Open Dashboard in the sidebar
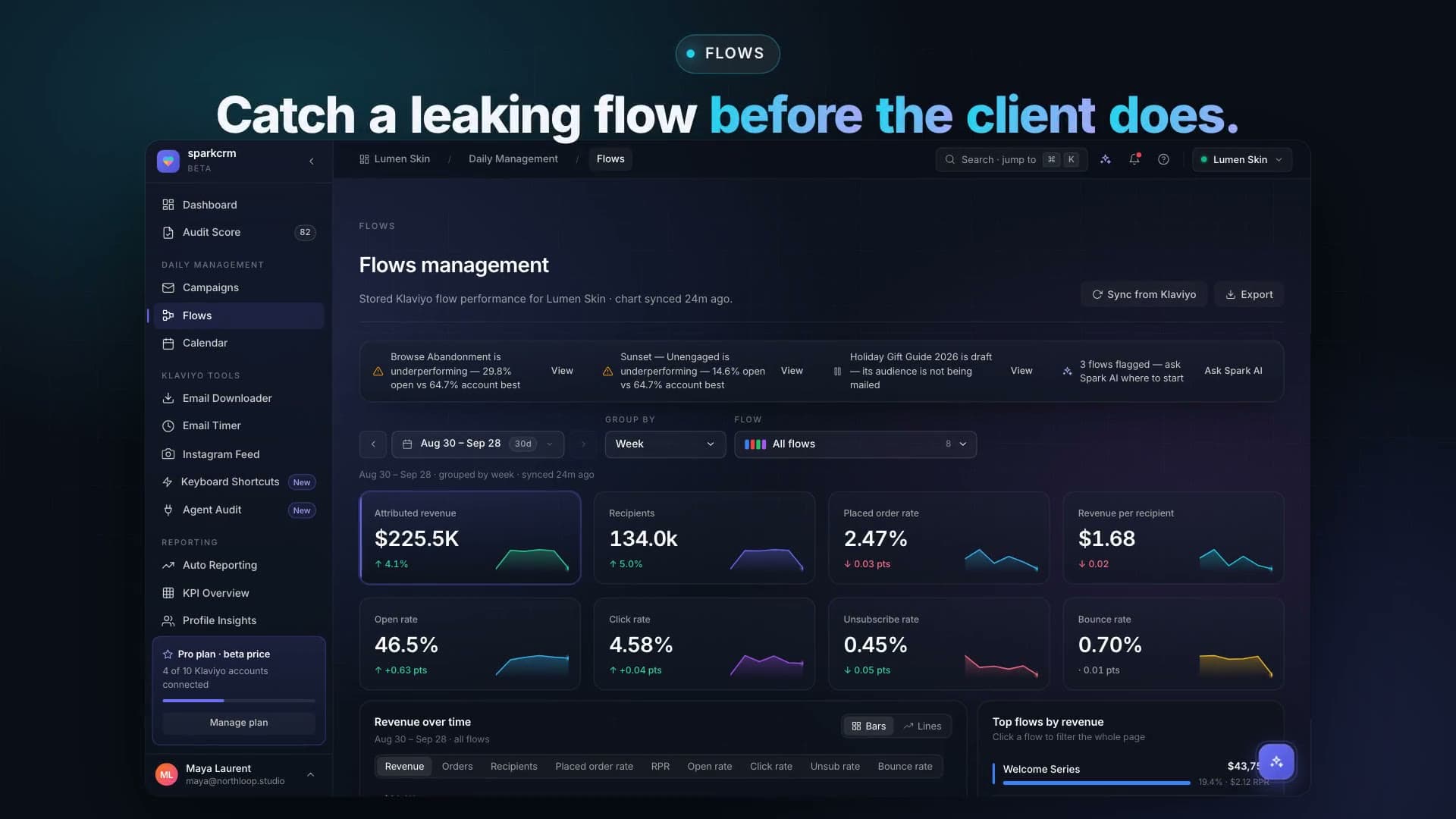The height and width of the screenshot is (819, 1456). (x=238, y=205)
